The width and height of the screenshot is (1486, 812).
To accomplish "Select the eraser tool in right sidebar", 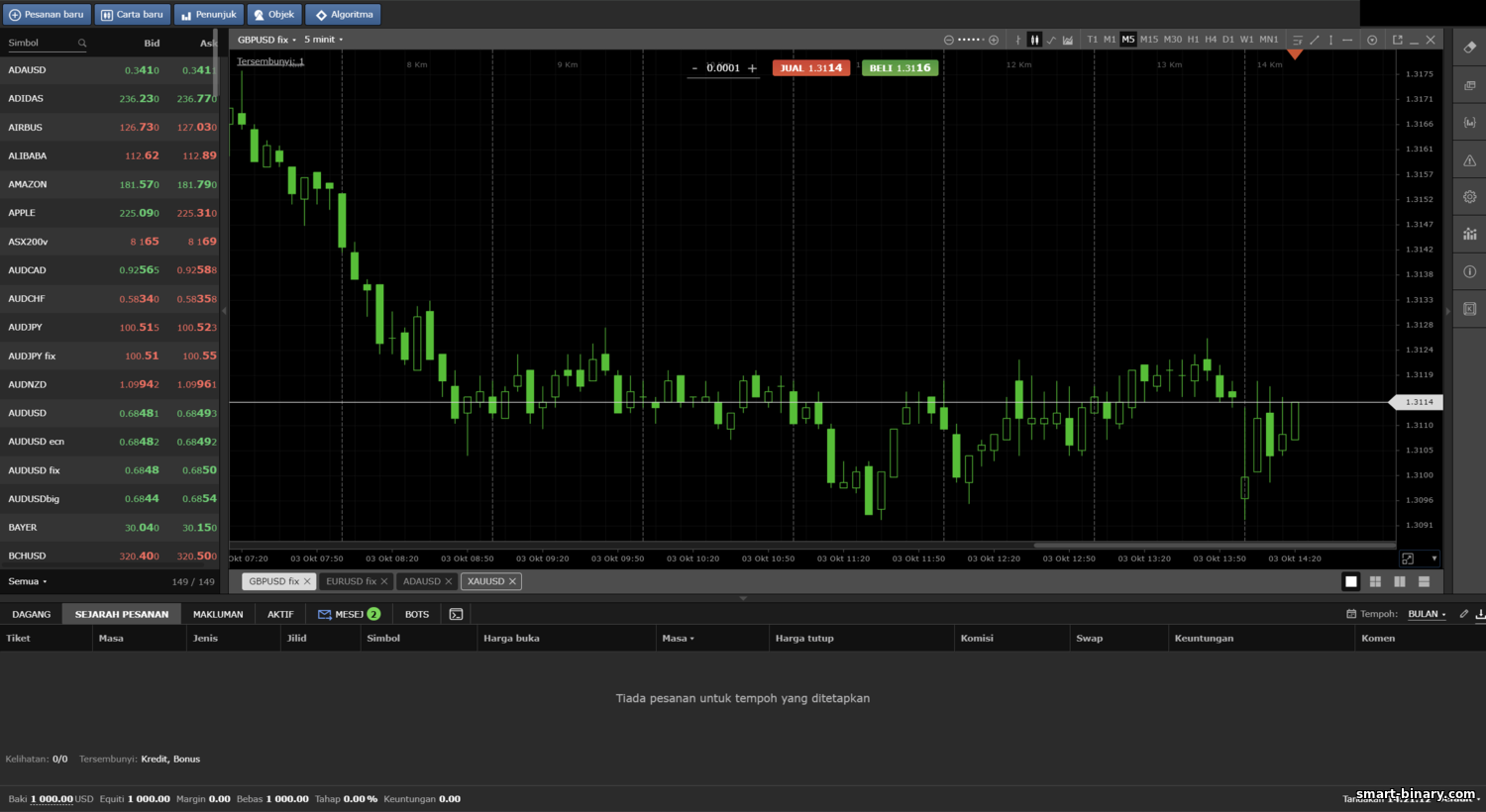I will [x=1470, y=47].
